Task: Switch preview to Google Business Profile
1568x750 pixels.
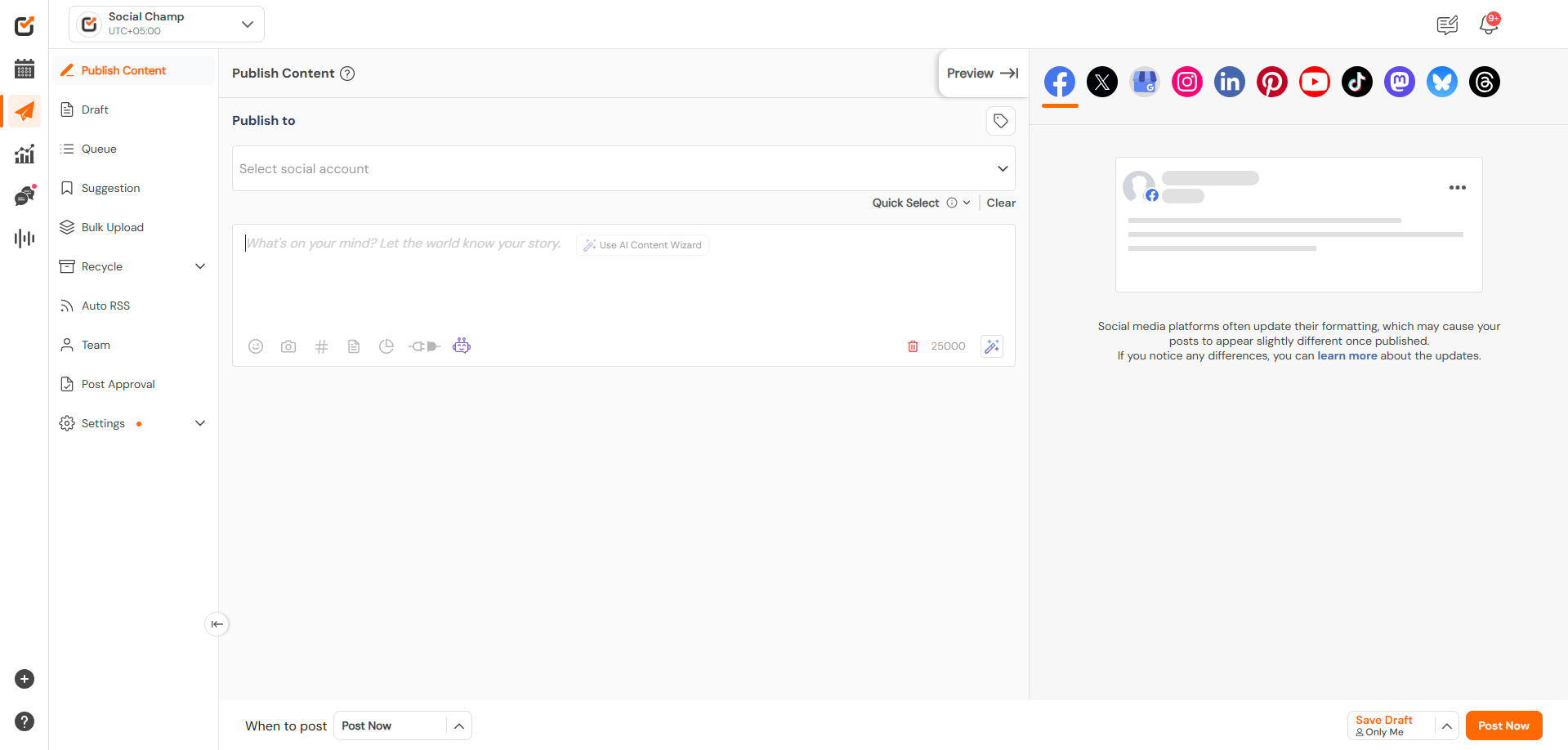Action: [1145, 82]
